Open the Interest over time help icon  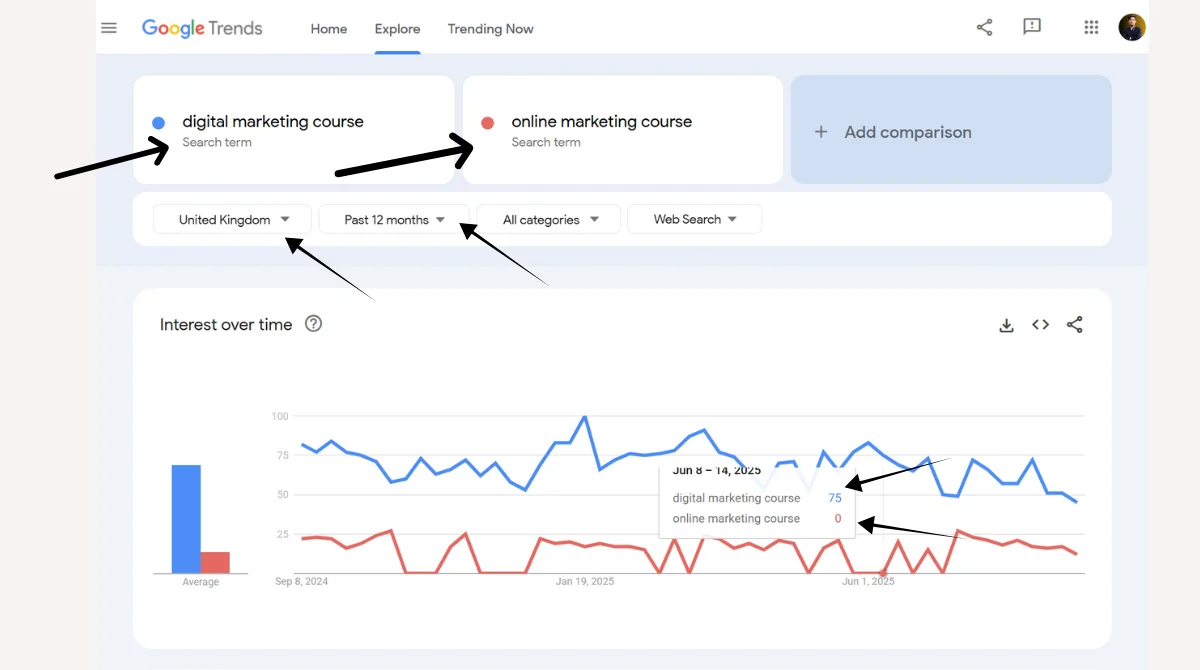[x=313, y=323]
